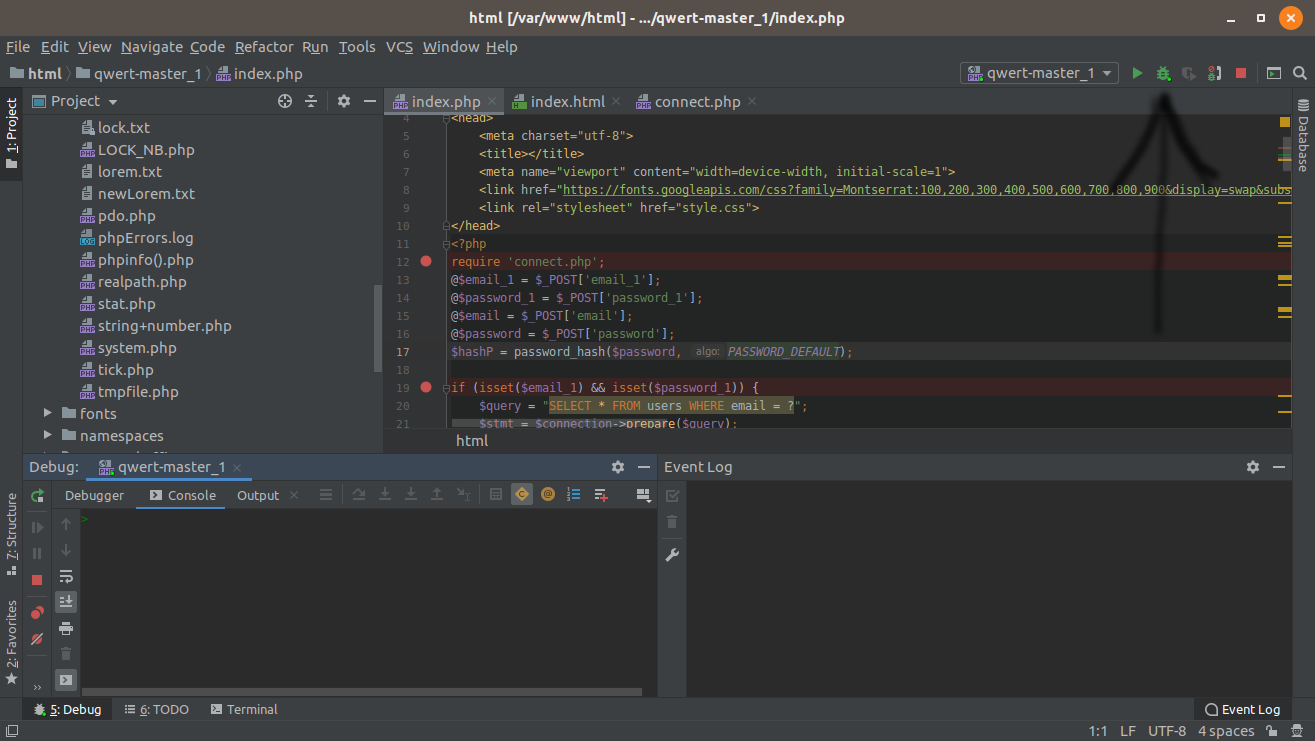
Task: Minimize the Debug panel
Action: (x=644, y=467)
